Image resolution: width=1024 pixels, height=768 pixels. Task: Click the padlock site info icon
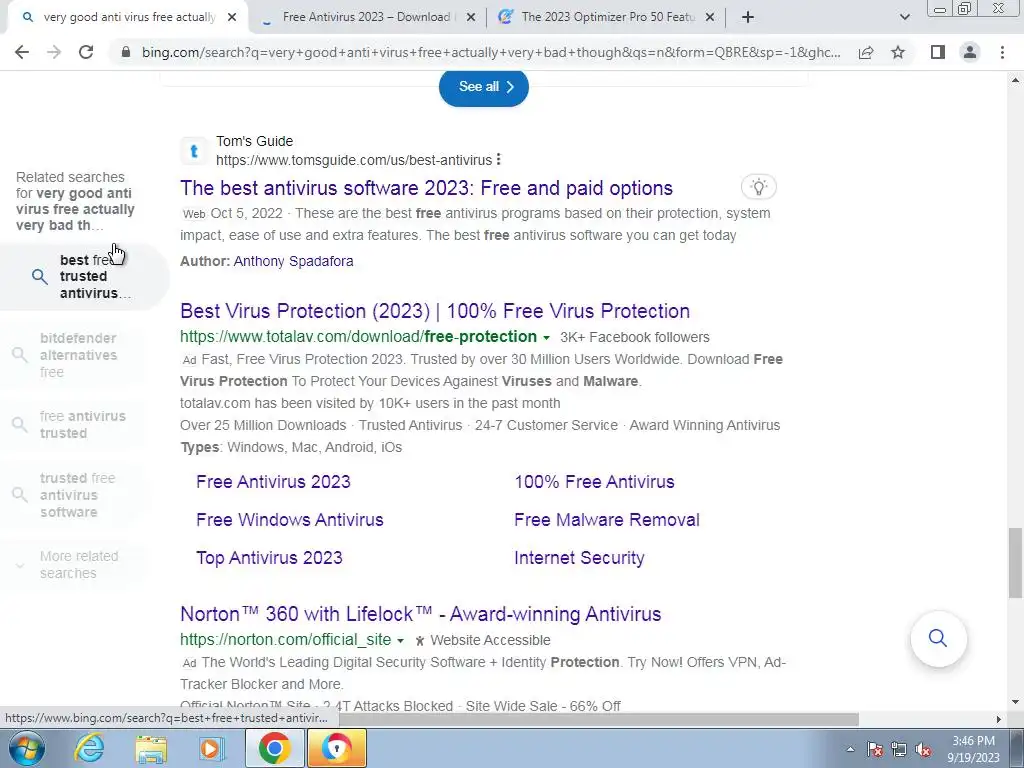click(x=126, y=52)
